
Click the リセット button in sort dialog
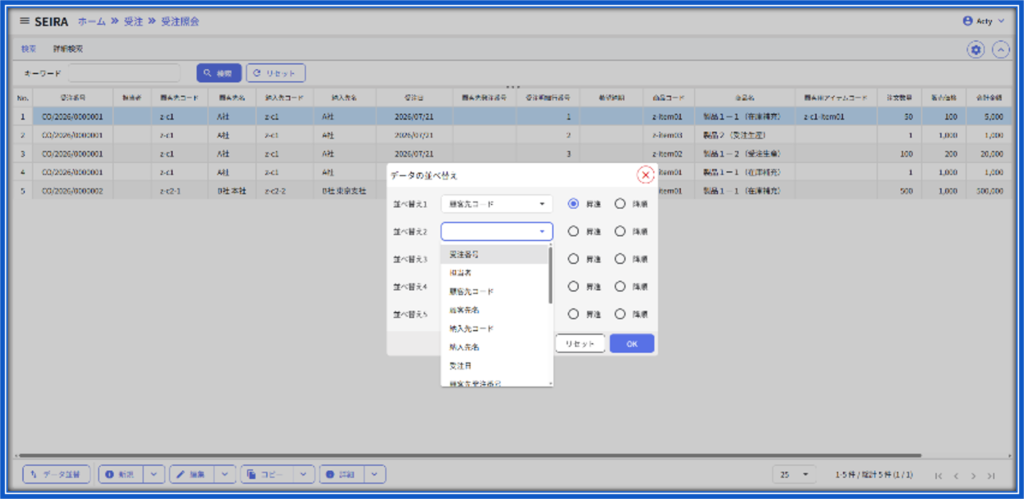580,344
